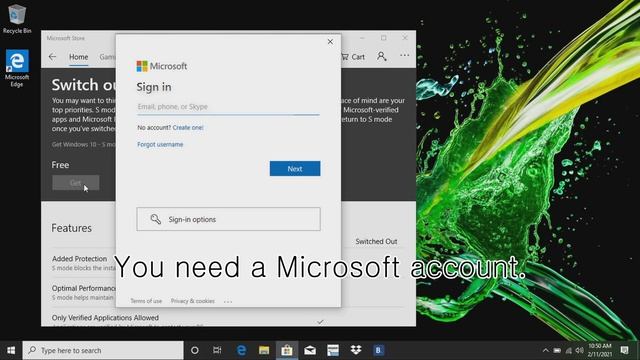Image resolution: width=640 pixels, height=360 pixels.
Task: Click the Added Protection feature text
Action: point(79,259)
